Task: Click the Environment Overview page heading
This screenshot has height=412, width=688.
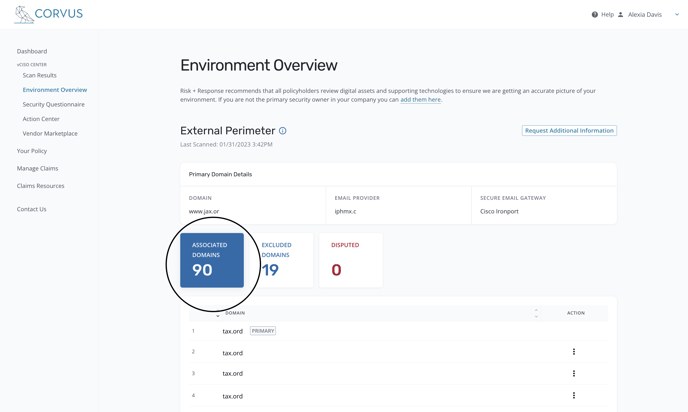Action: (259, 65)
